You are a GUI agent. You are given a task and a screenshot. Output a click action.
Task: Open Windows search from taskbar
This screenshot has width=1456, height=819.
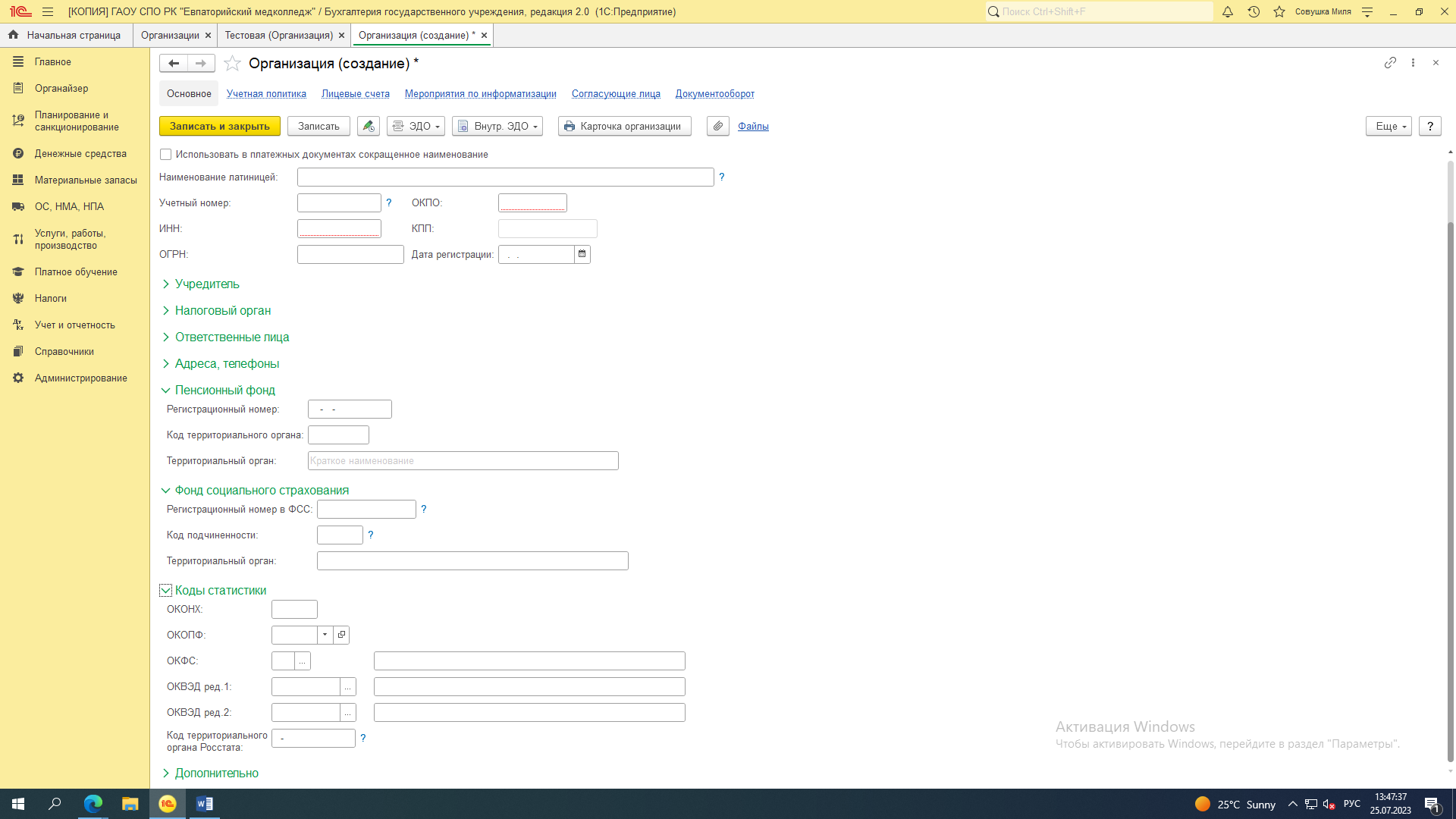click(55, 804)
